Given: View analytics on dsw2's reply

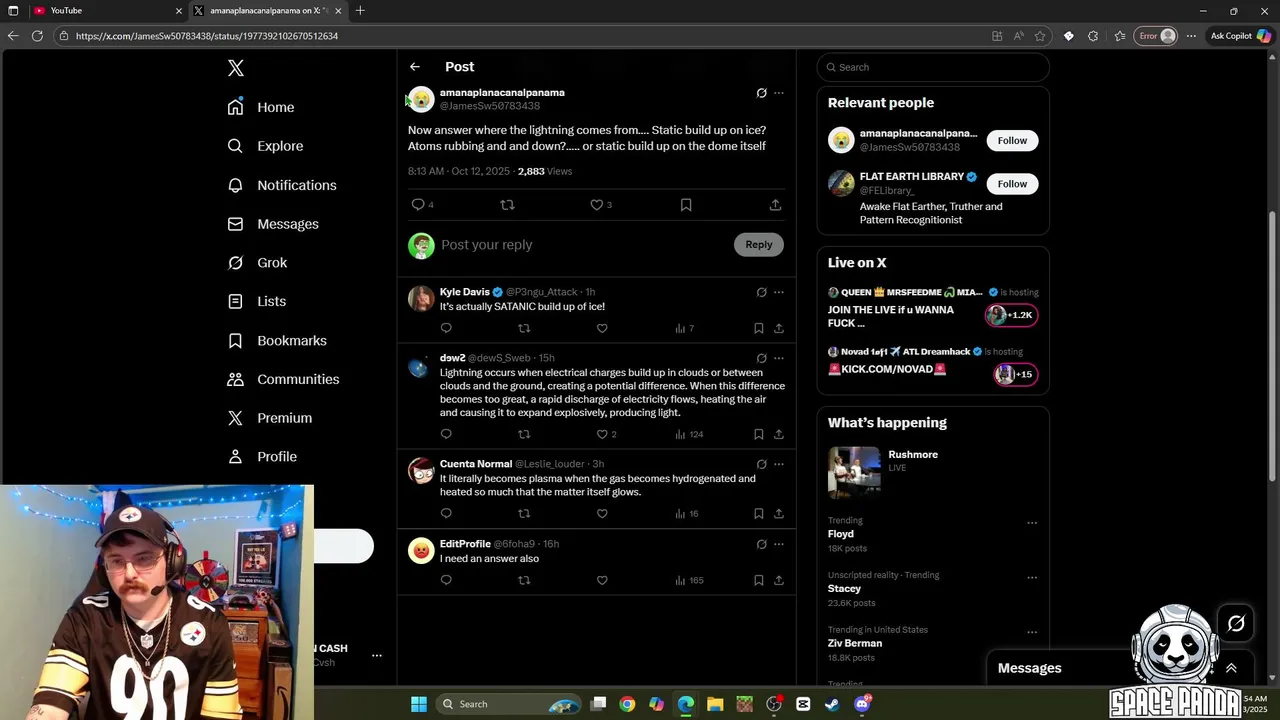Looking at the screenshot, I should (x=690, y=434).
